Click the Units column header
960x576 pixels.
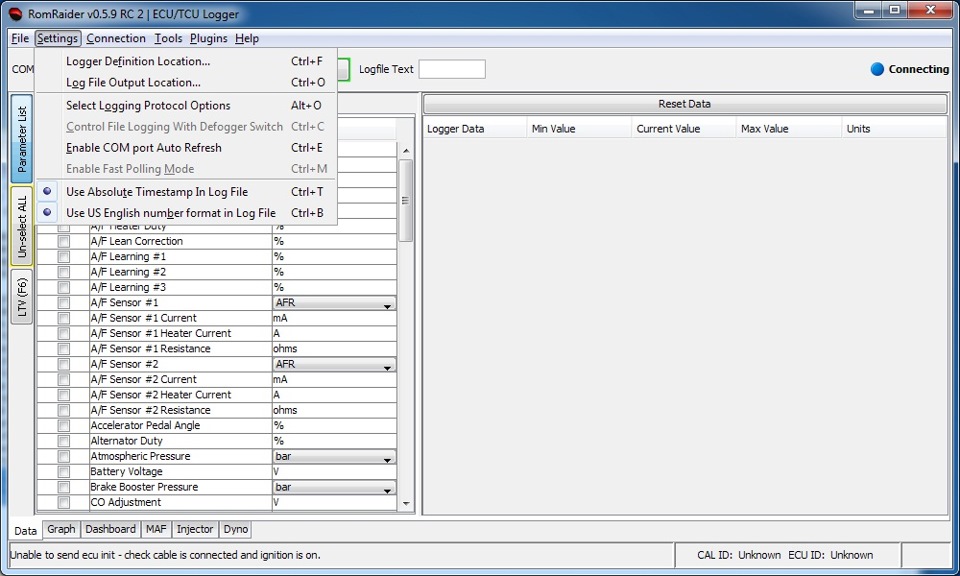click(x=894, y=129)
